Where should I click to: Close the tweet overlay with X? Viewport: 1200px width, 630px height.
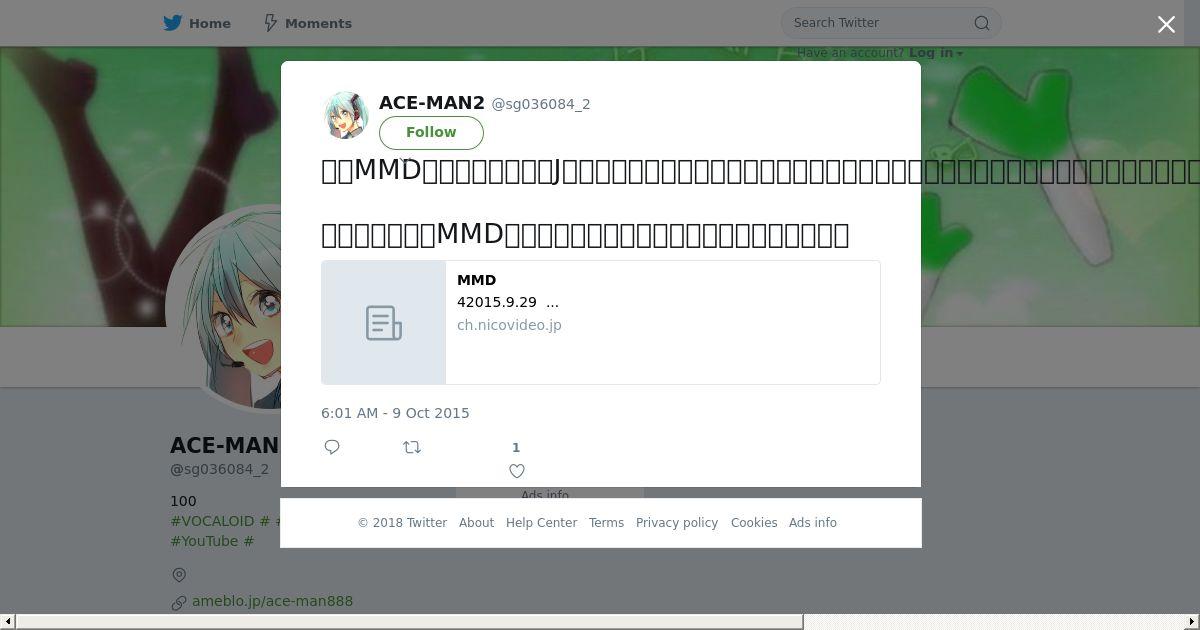tap(1166, 25)
